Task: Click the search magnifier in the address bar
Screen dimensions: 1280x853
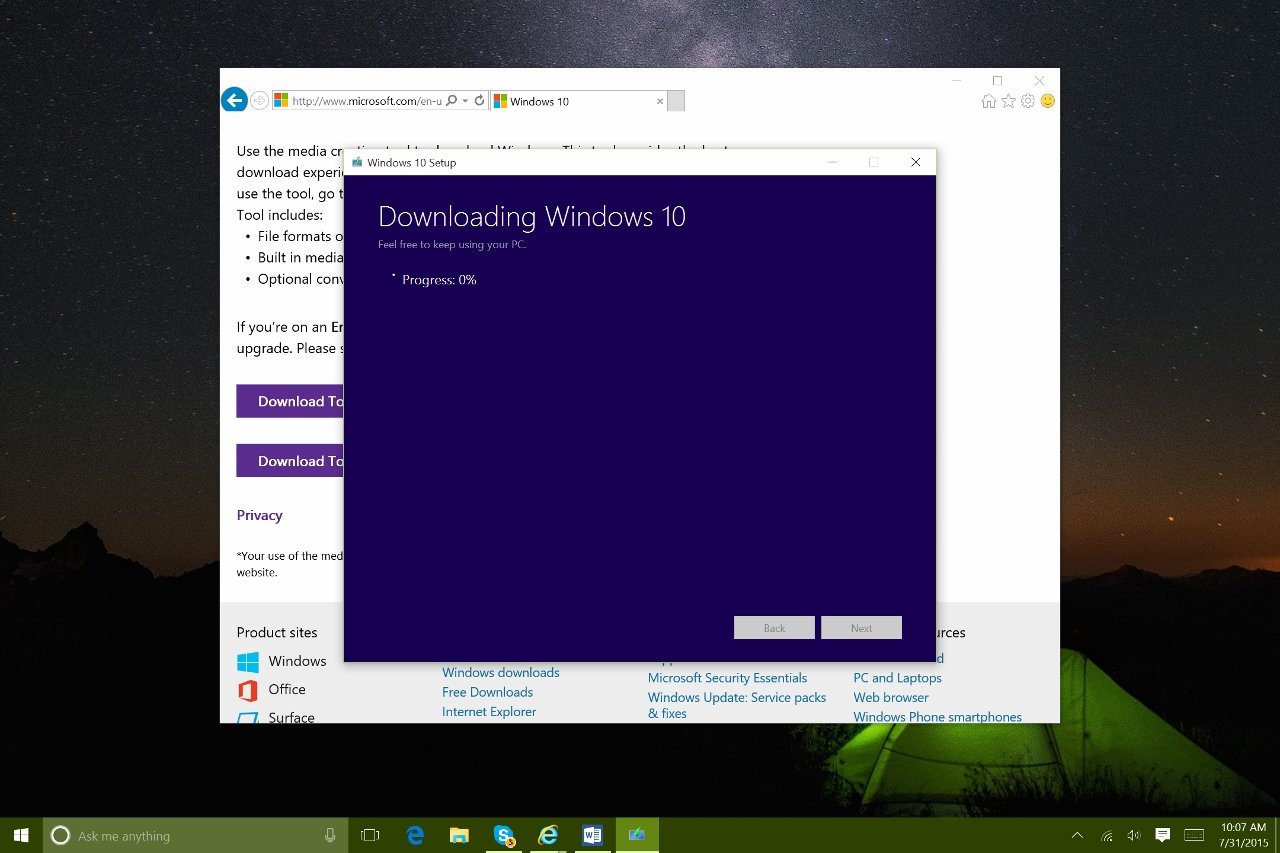Action: [451, 101]
